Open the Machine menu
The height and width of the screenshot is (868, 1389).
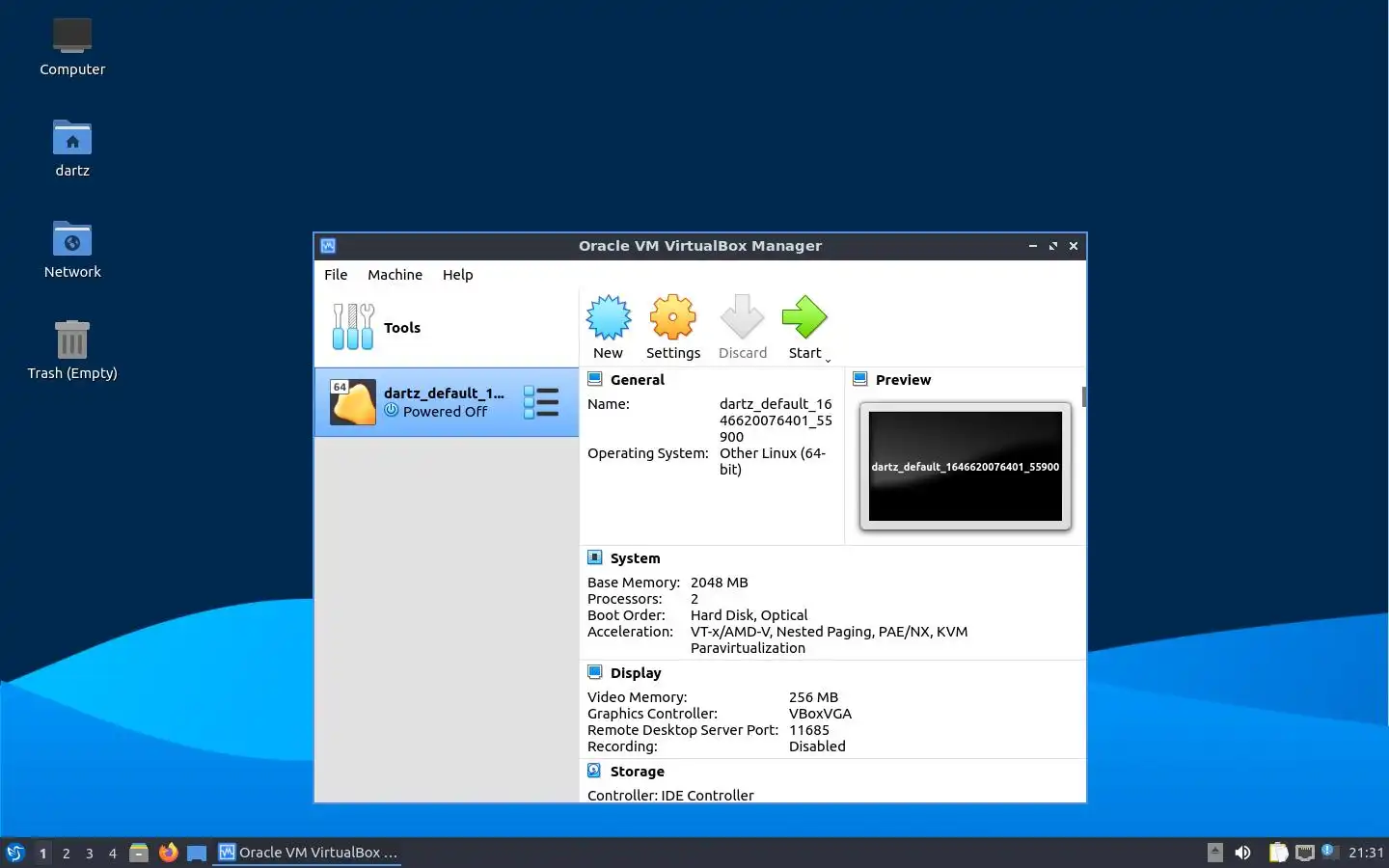click(395, 275)
